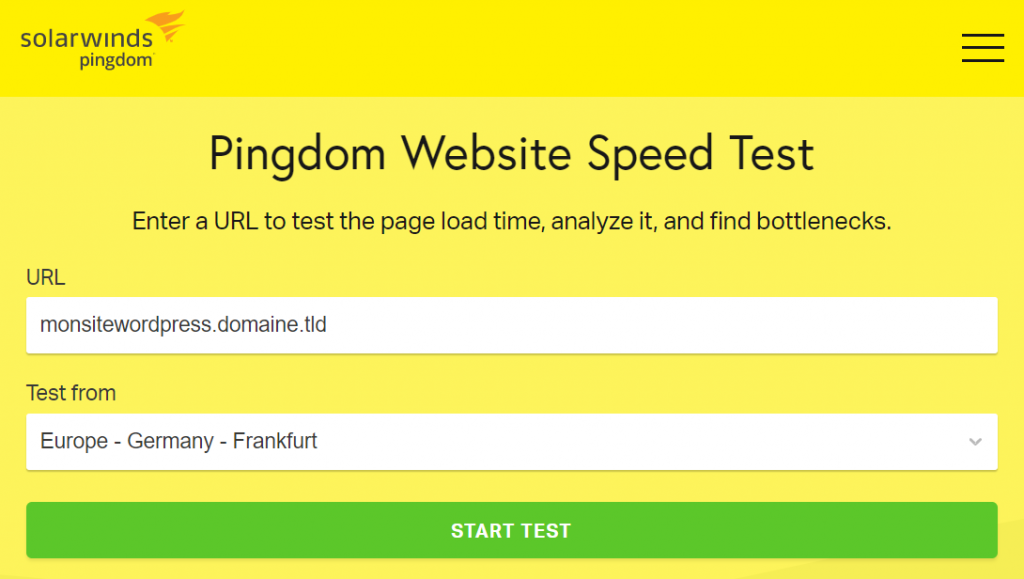Image resolution: width=1024 pixels, height=579 pixels.
Task: Click the Pingdom Website Speed Test heading
Action: [x=511, y=154]
